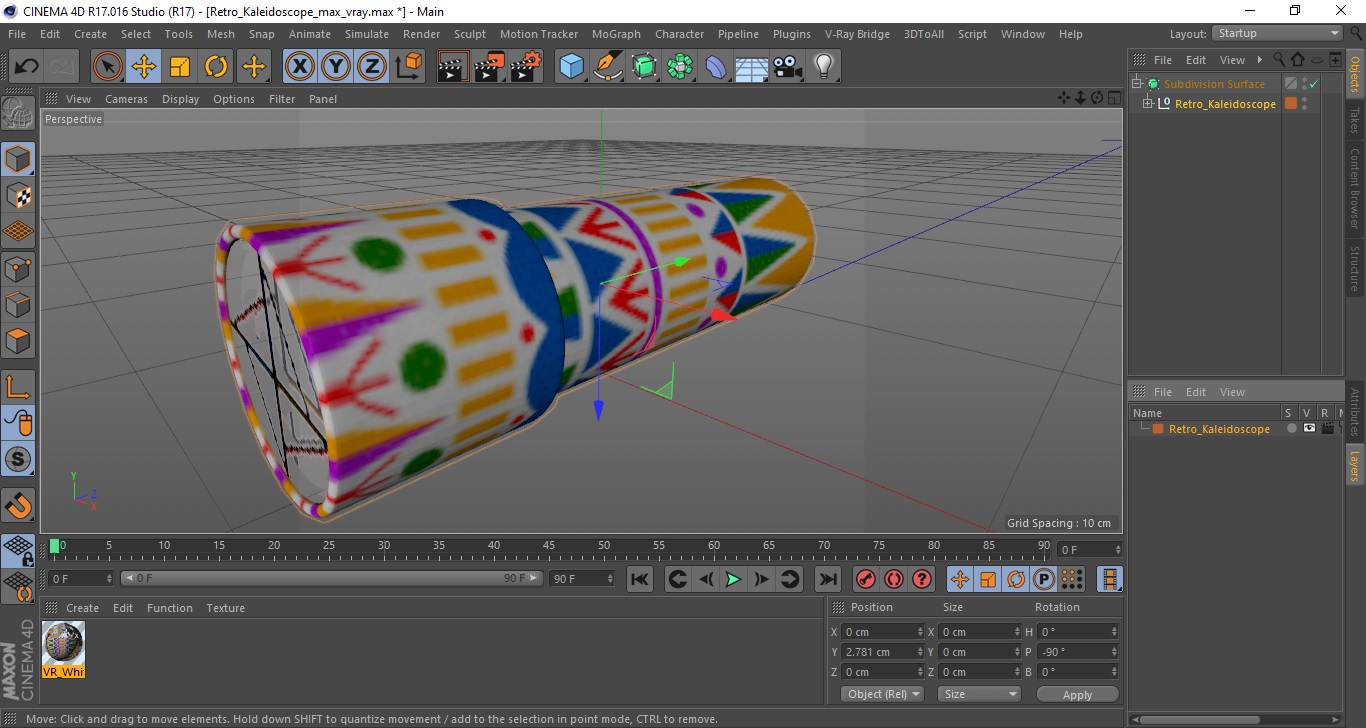1366x728 pixels.
Task: Toggle Retro_Kaleidoscope layer visibility eye
Action: click(x=1309, y=429)
